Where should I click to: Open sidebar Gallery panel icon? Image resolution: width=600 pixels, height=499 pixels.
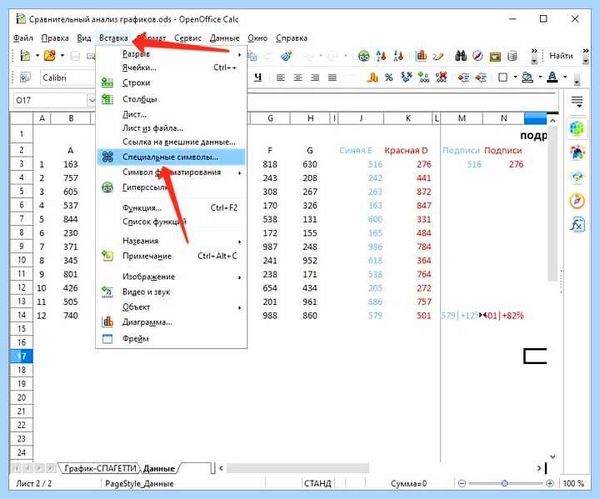(577, 177)
